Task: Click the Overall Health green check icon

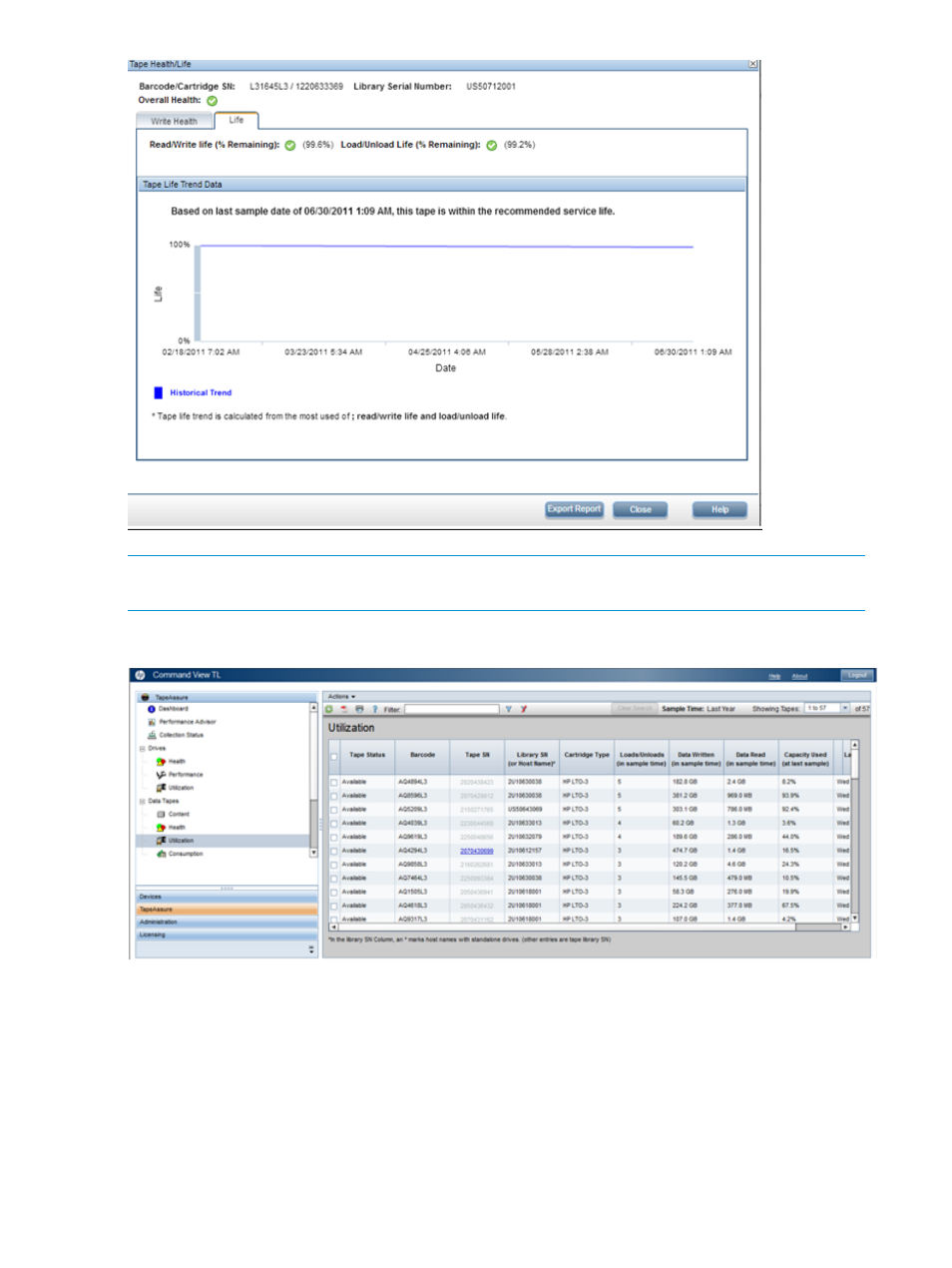Action: click(212, 101)
